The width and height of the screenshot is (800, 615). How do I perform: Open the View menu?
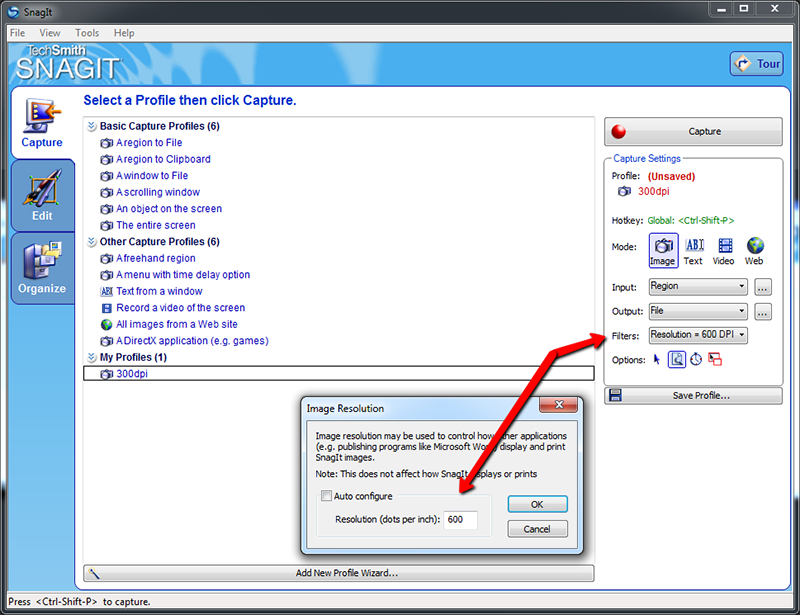click(49, 33)
